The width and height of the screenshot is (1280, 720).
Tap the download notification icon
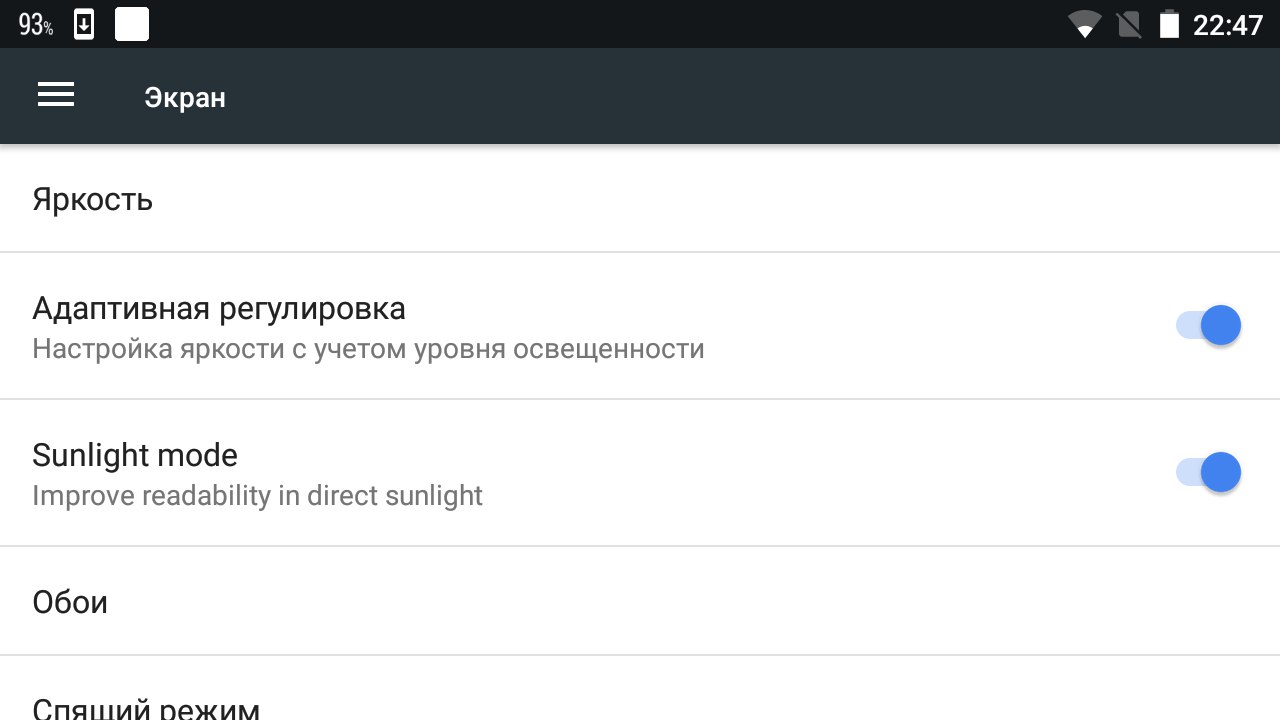point(84,25)
